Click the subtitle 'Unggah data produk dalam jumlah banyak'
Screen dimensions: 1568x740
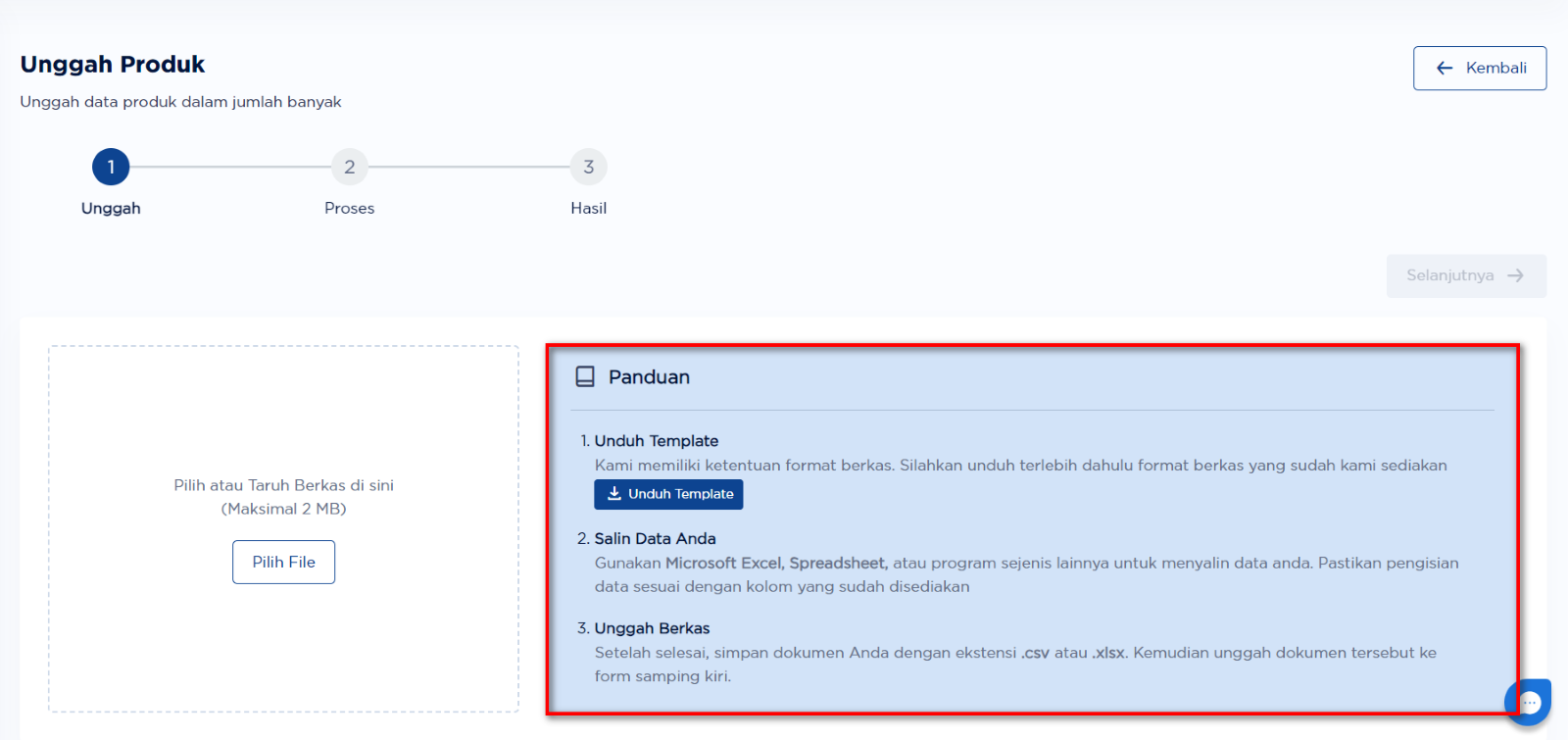180,102
